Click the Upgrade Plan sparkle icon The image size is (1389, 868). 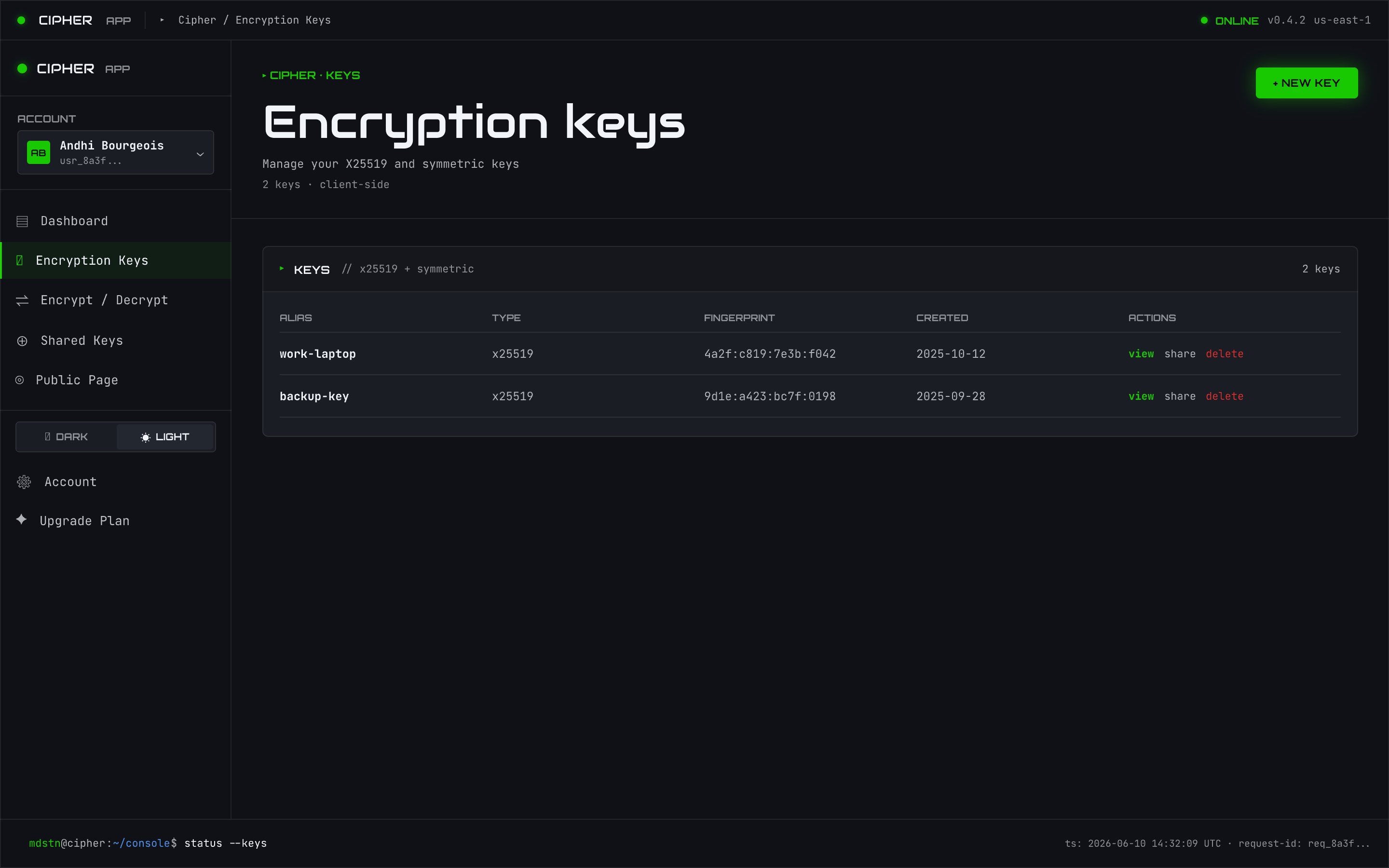click(x=21, y=519)
